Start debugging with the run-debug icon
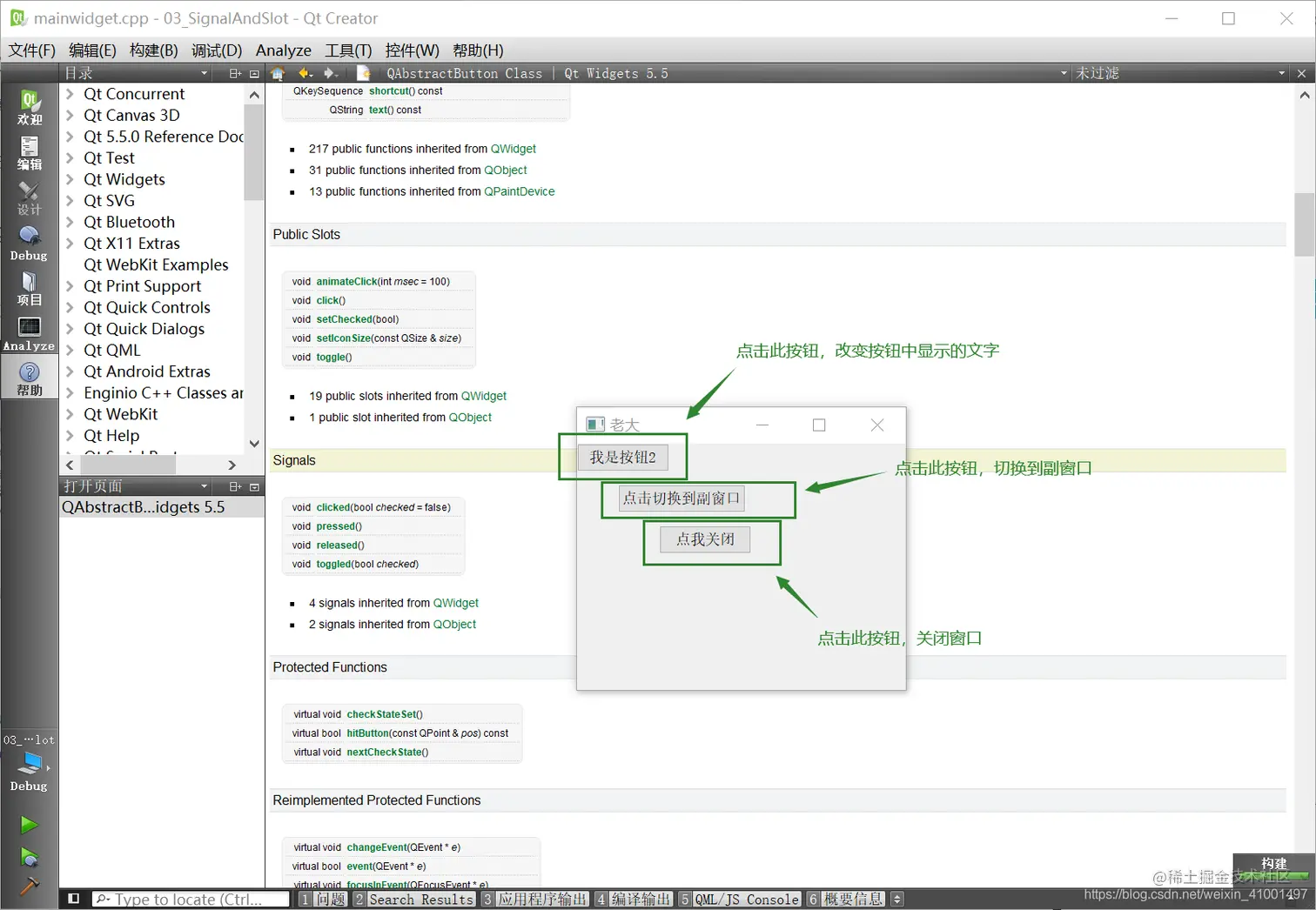The width and height of the screenshot is (1316, 910). coord(29,857)
